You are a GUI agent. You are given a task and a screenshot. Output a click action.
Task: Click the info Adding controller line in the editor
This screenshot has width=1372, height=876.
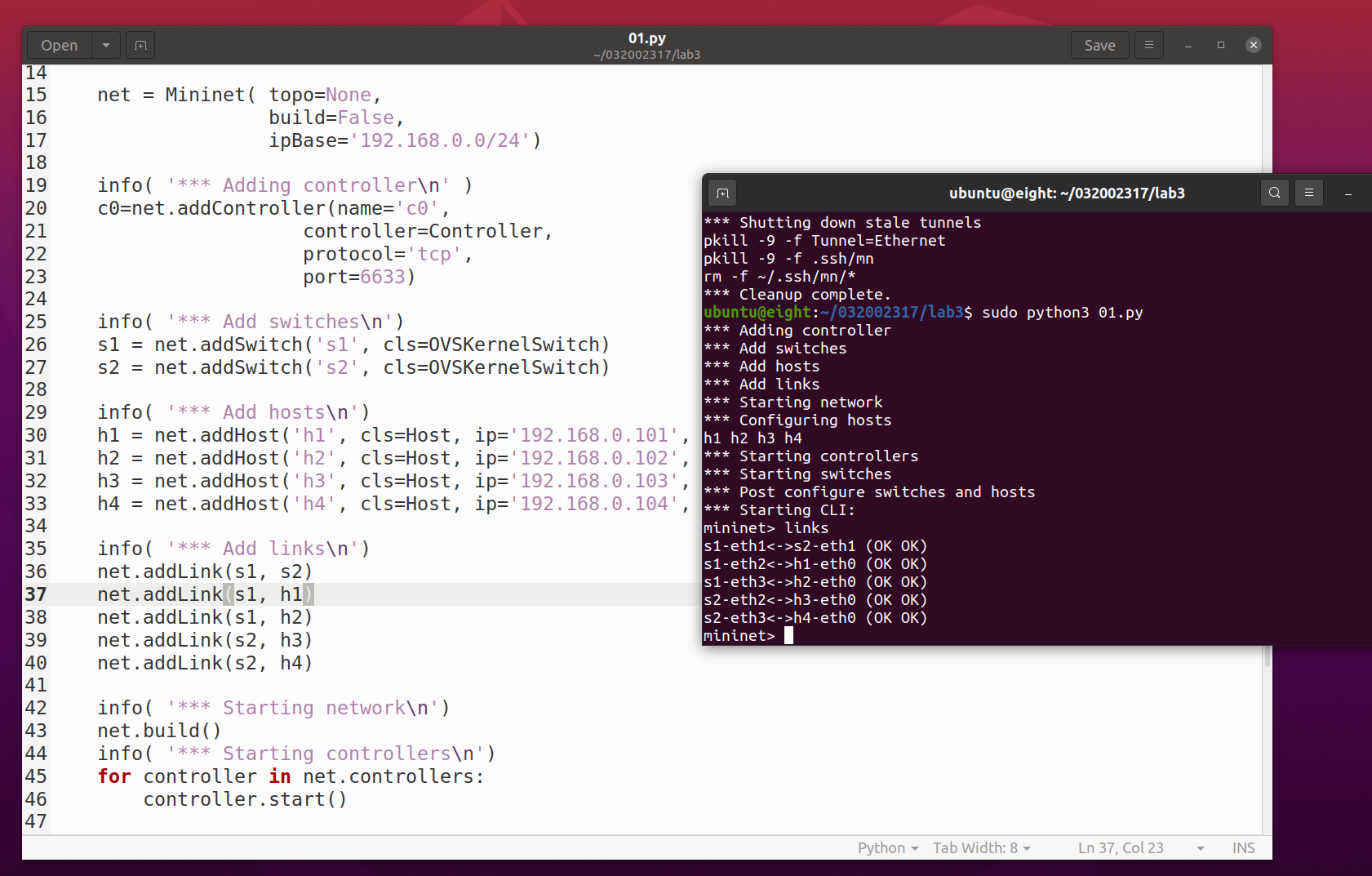click(x=285, y=185)
